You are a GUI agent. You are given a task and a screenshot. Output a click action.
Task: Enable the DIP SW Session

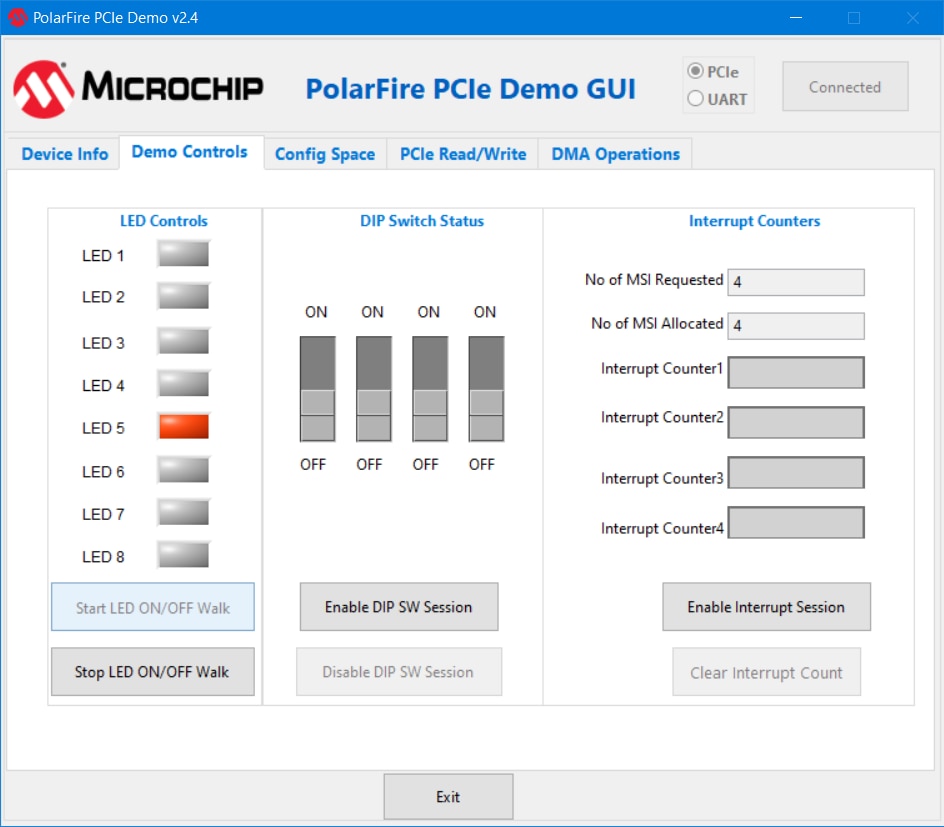(399, 607)
